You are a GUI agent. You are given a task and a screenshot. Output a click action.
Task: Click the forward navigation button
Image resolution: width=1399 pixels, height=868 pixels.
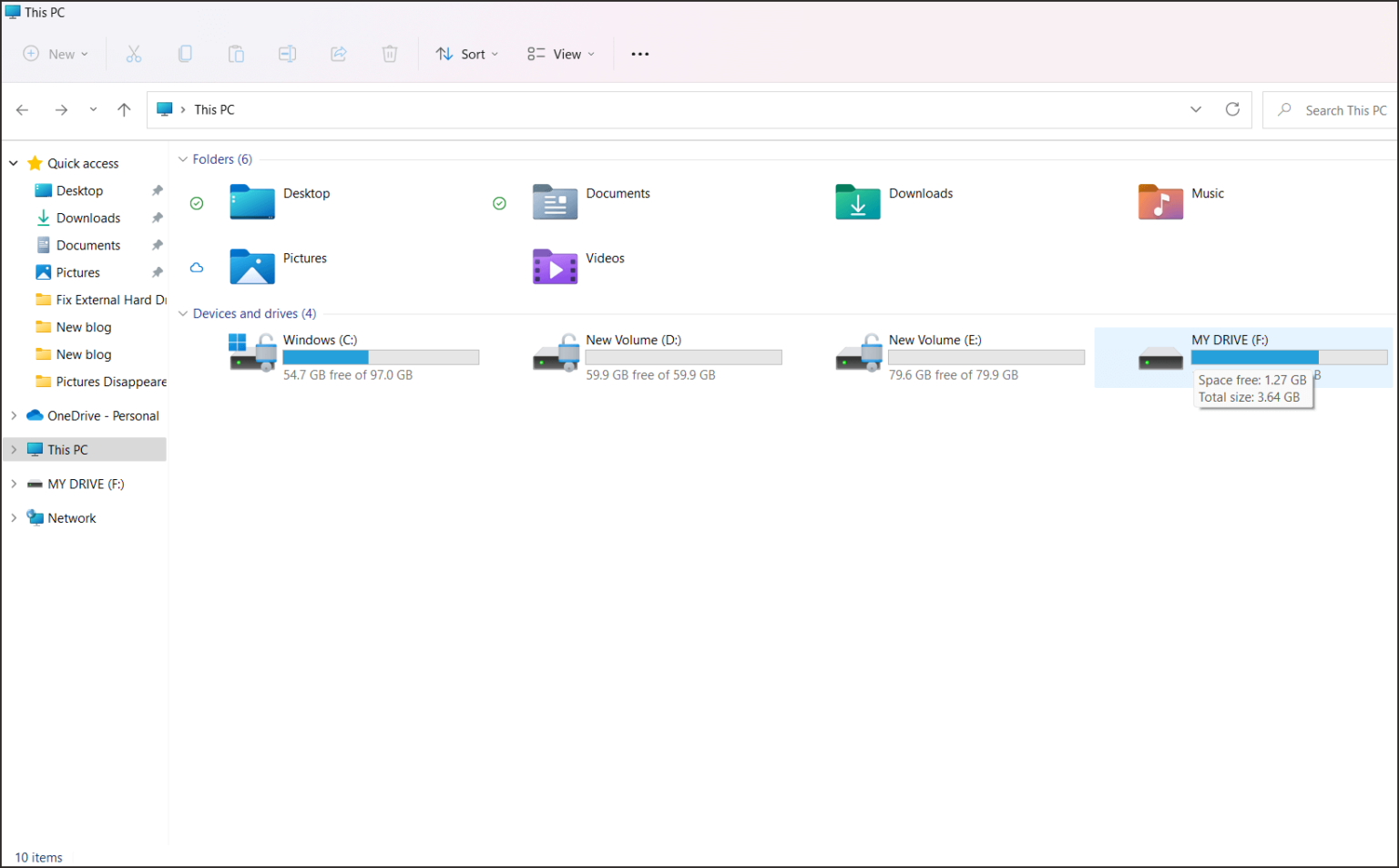tap(61, 109)
